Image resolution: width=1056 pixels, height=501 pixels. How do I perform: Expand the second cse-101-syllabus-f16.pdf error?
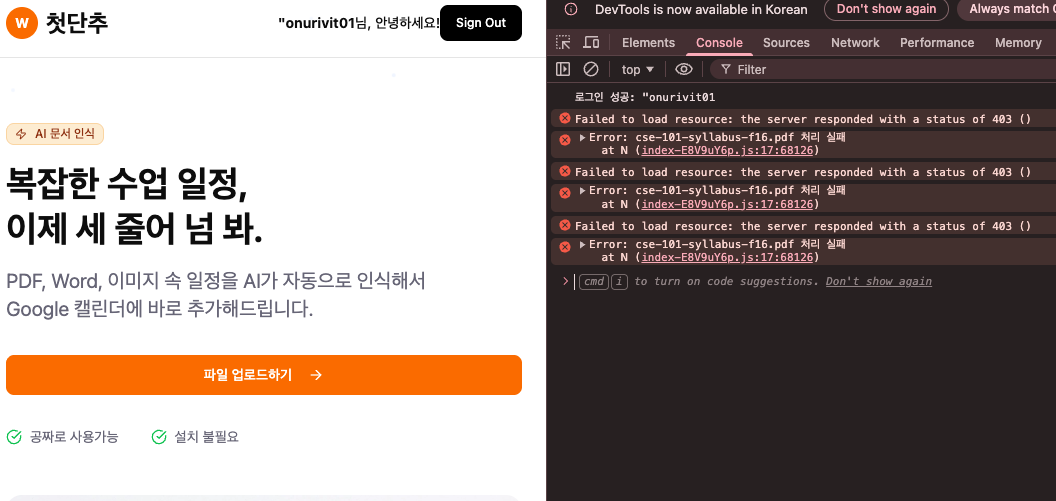(x=583, y=191)
